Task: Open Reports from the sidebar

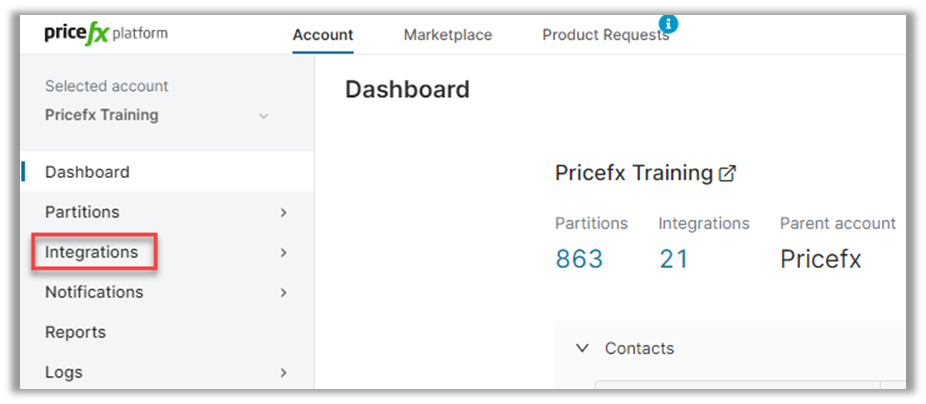Action: [x=75, y=332]
